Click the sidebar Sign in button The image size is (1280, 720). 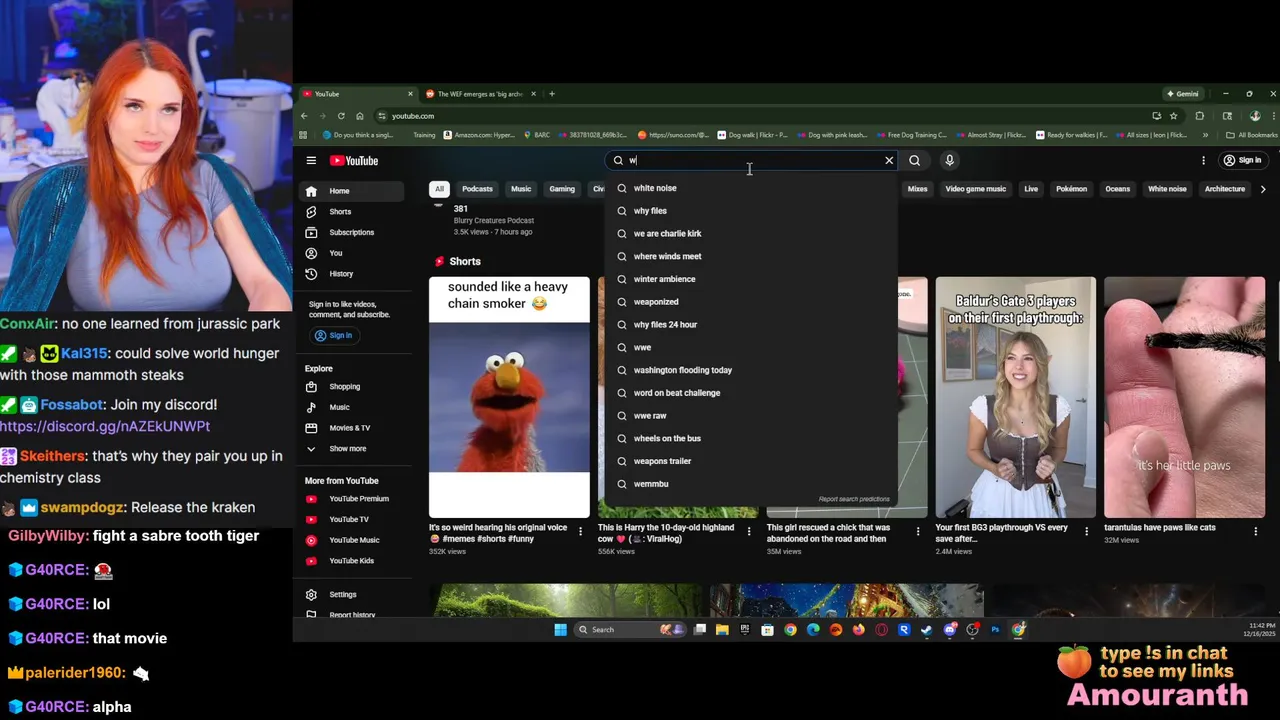pyautogui.click(x=333, y=335)
